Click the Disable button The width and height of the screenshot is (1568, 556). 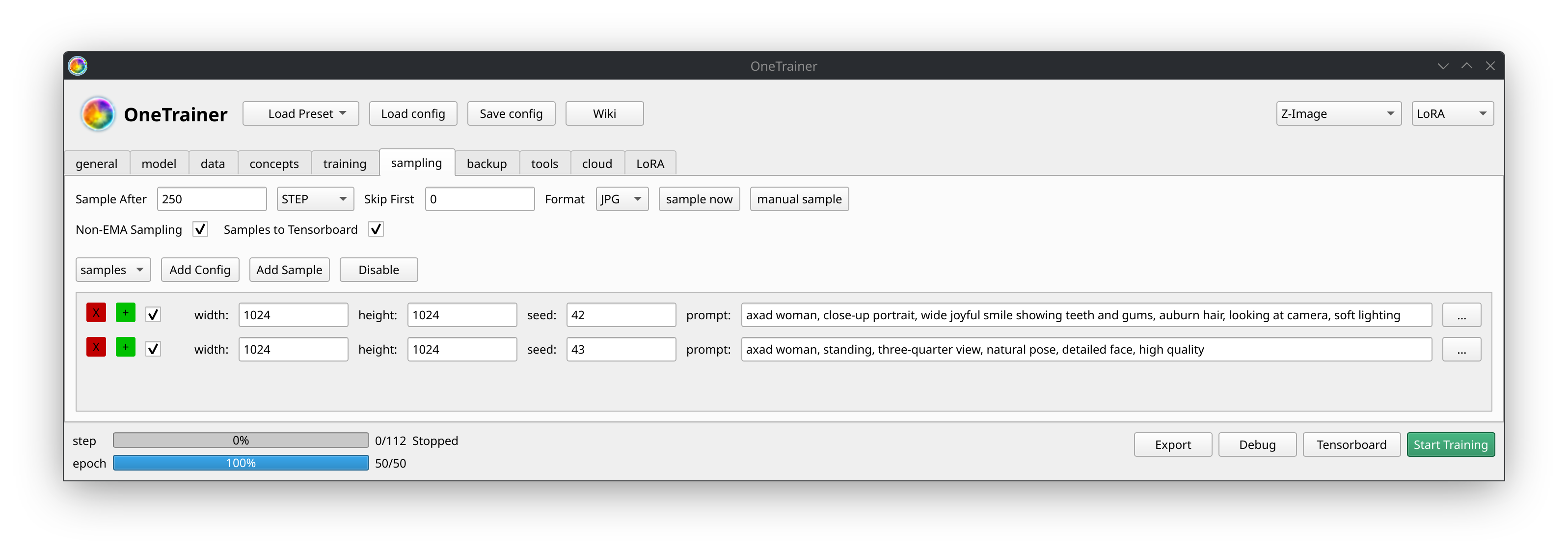click(x=378, y=271)
